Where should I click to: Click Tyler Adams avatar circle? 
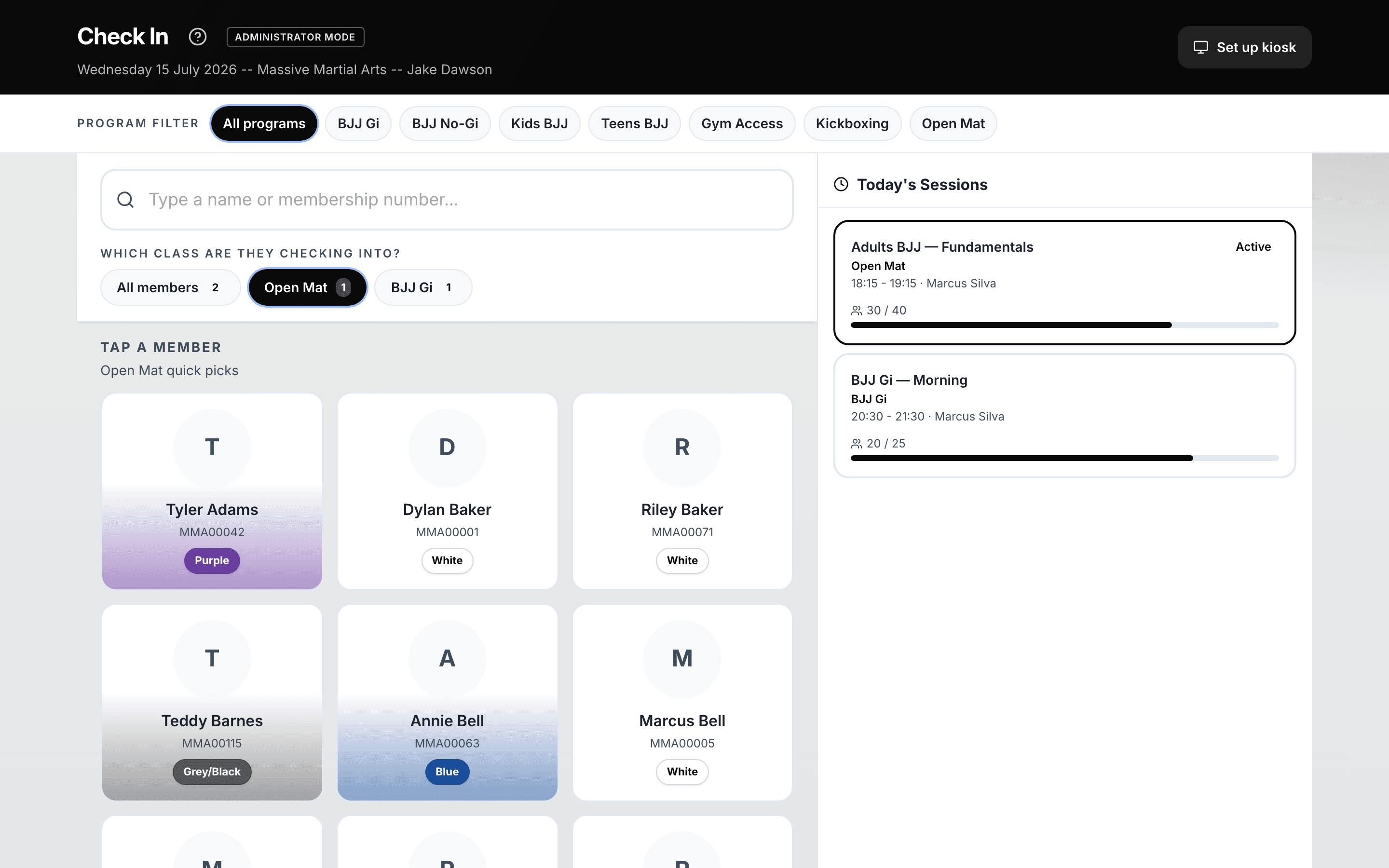212,447
